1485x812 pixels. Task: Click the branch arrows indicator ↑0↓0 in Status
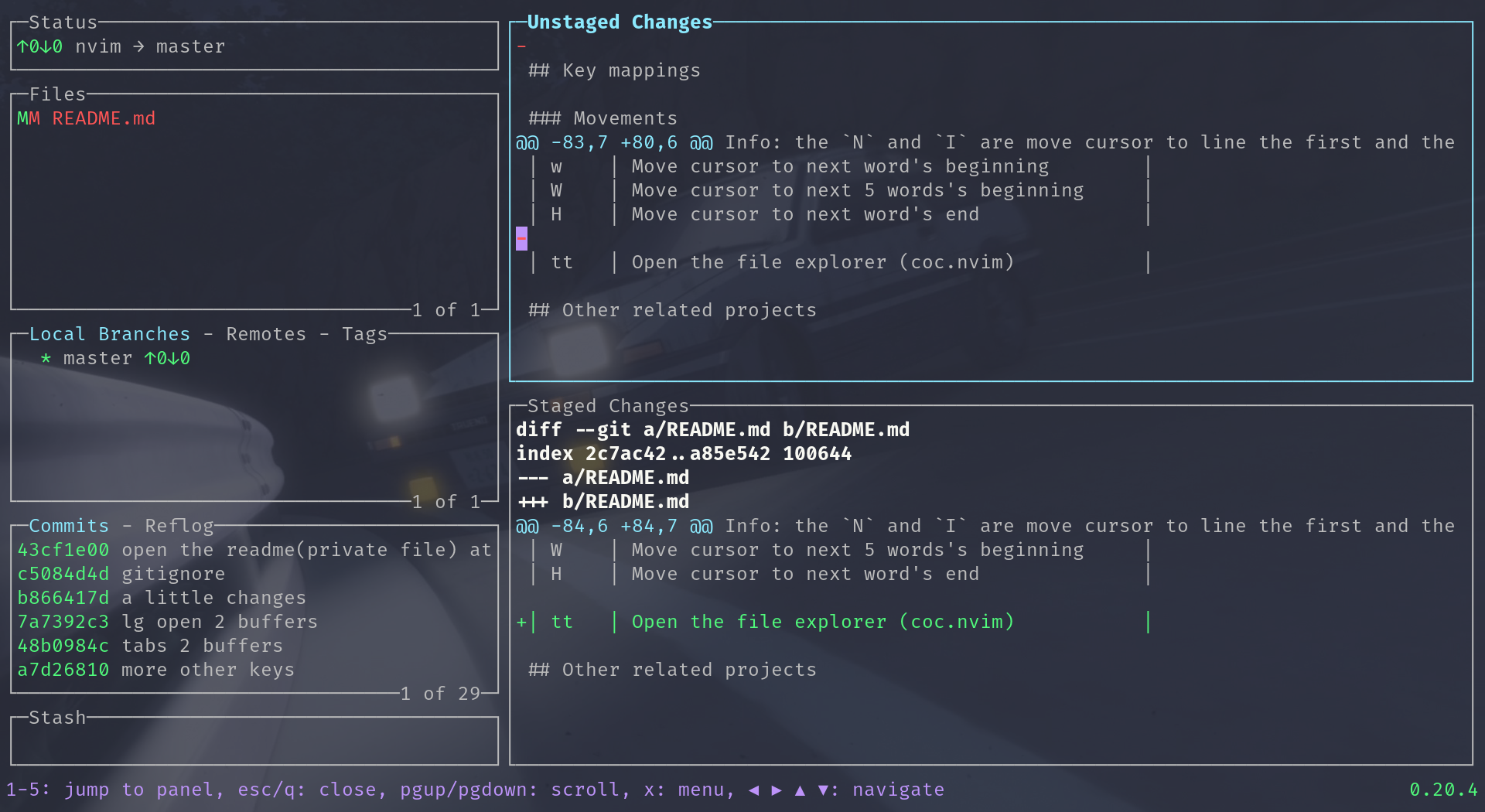click(39, 46)
